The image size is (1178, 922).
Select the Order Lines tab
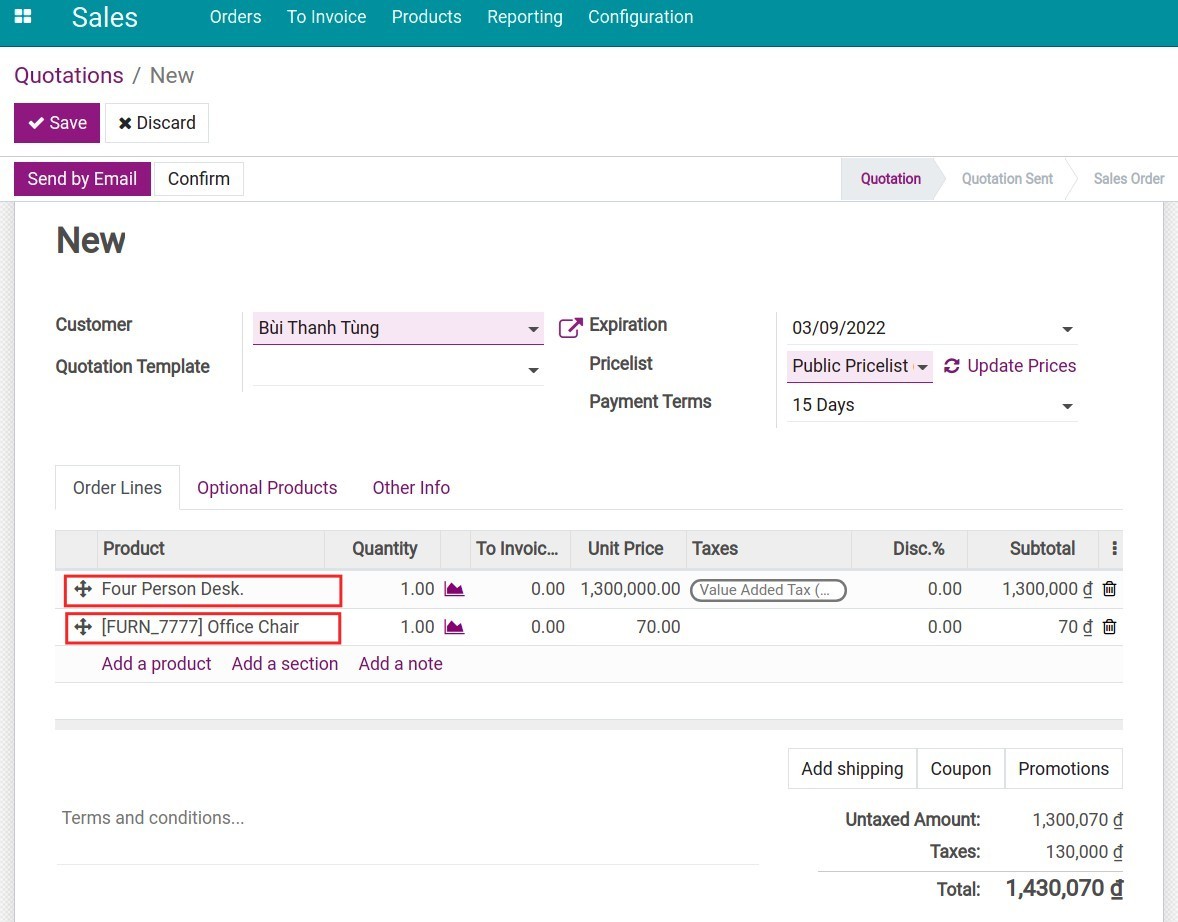117,488
